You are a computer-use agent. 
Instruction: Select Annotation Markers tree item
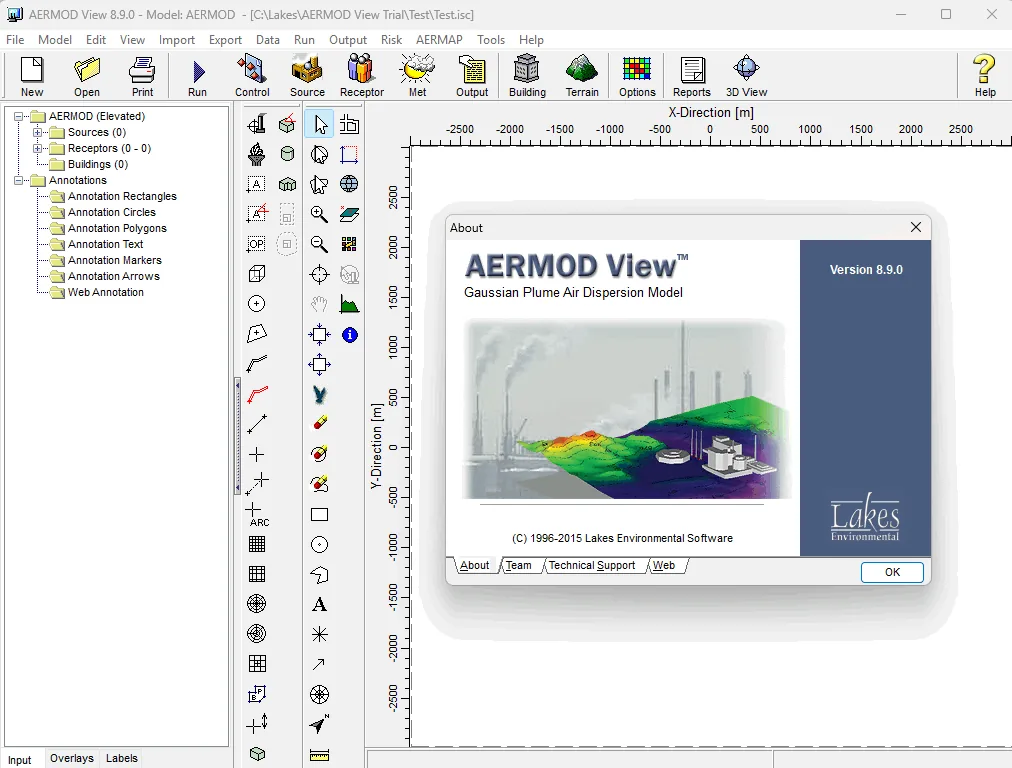[x=114, y=260]
